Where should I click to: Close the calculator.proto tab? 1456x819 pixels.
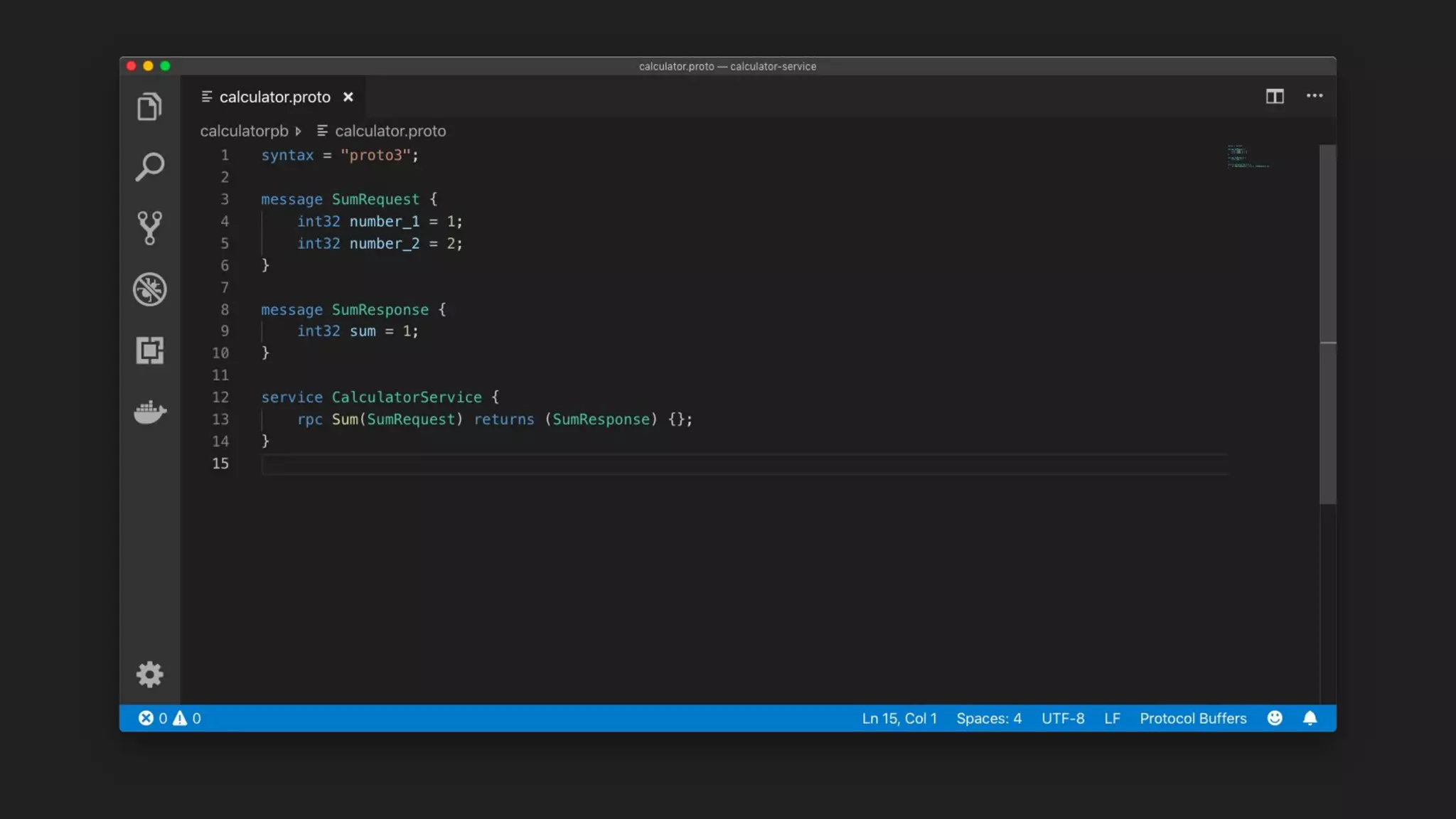coord(348,97)
